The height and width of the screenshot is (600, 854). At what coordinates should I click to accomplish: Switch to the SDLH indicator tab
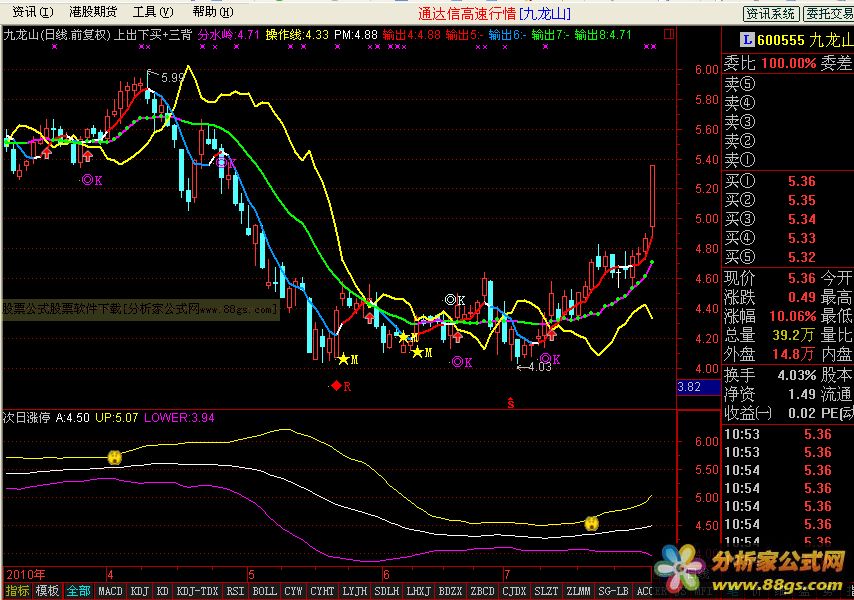(387, 591)
